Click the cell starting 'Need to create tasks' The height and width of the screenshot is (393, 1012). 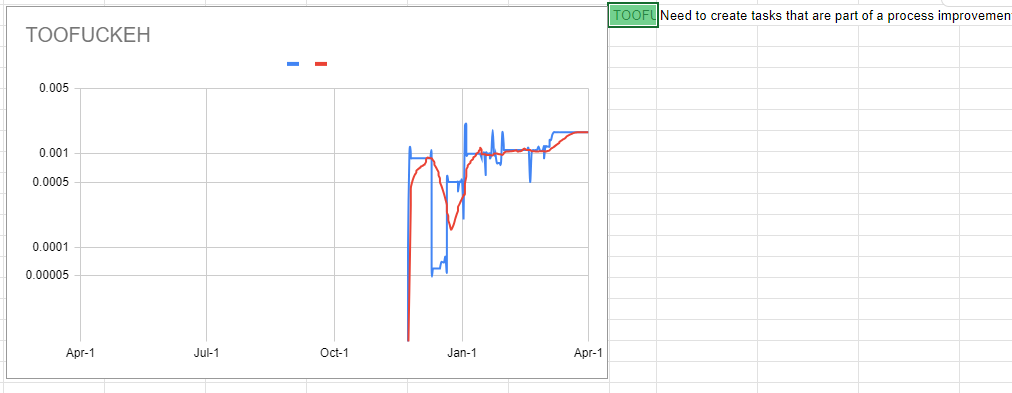(836, 16)
